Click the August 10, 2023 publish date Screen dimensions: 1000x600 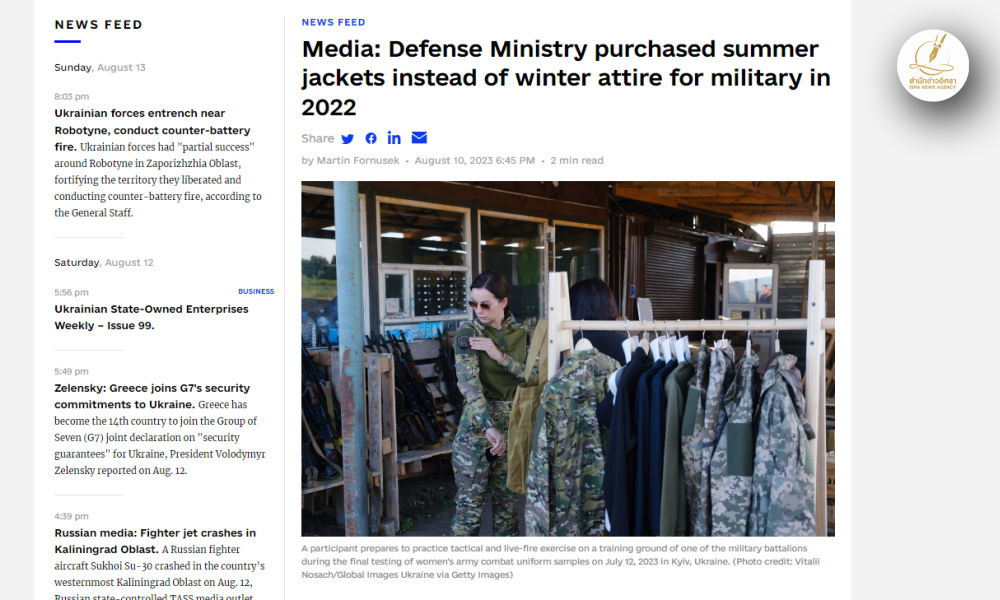[x=474, y=161]
